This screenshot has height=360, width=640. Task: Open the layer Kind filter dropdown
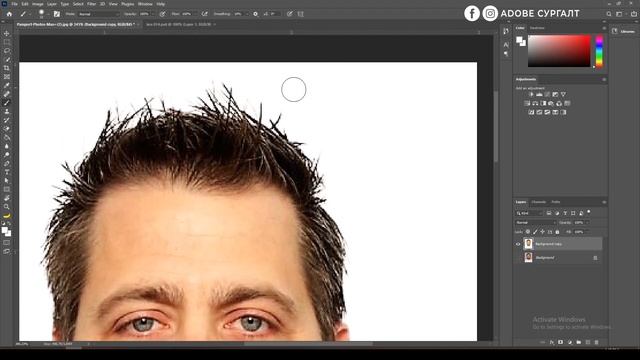[x=529, y=213]
